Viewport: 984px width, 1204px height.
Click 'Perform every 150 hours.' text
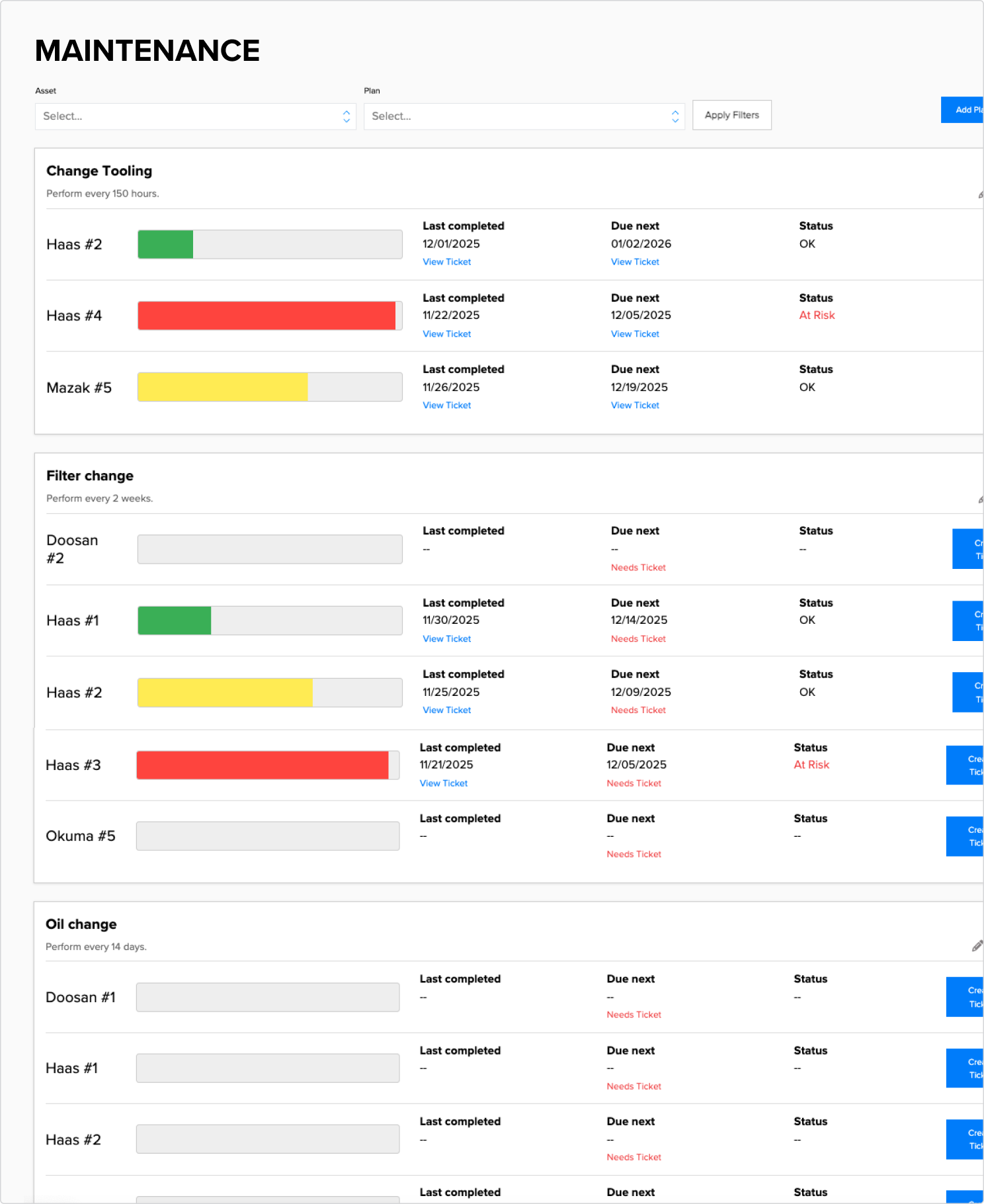[x=102, y=194]
